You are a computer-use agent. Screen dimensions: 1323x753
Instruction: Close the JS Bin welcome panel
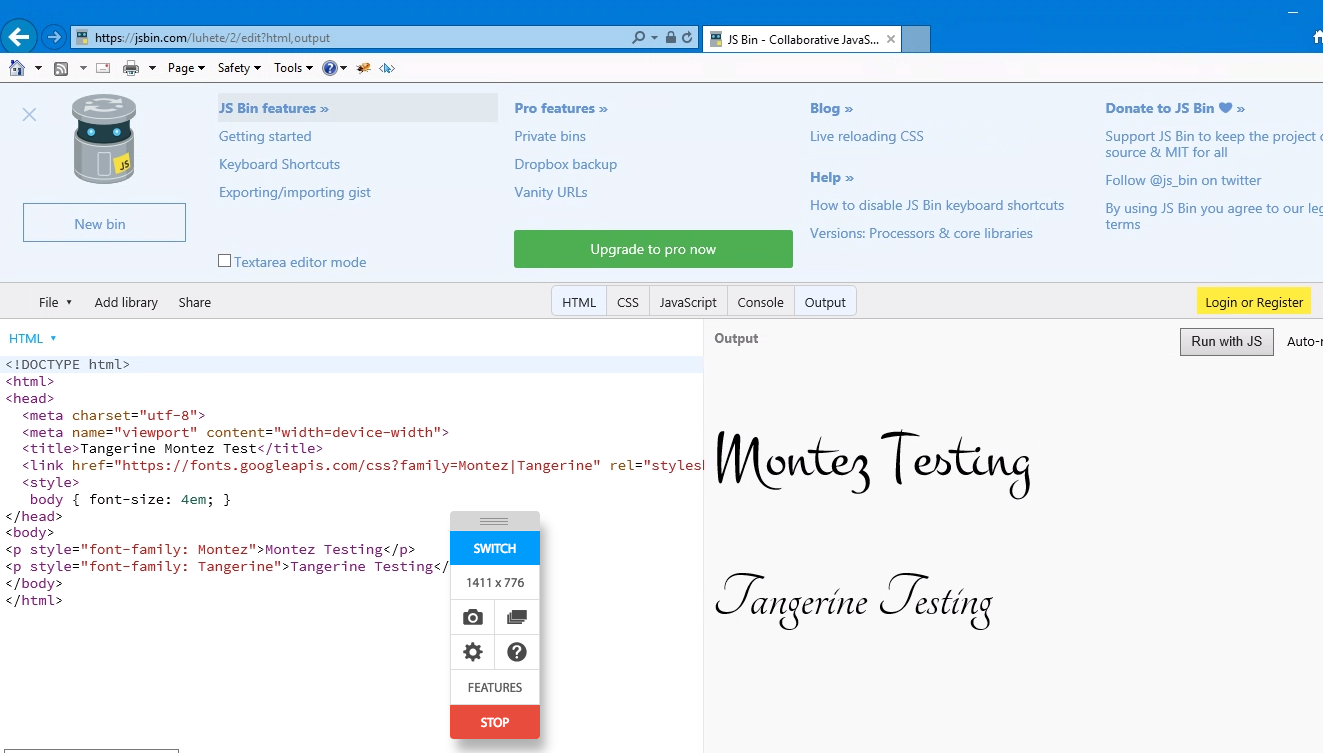29,115
